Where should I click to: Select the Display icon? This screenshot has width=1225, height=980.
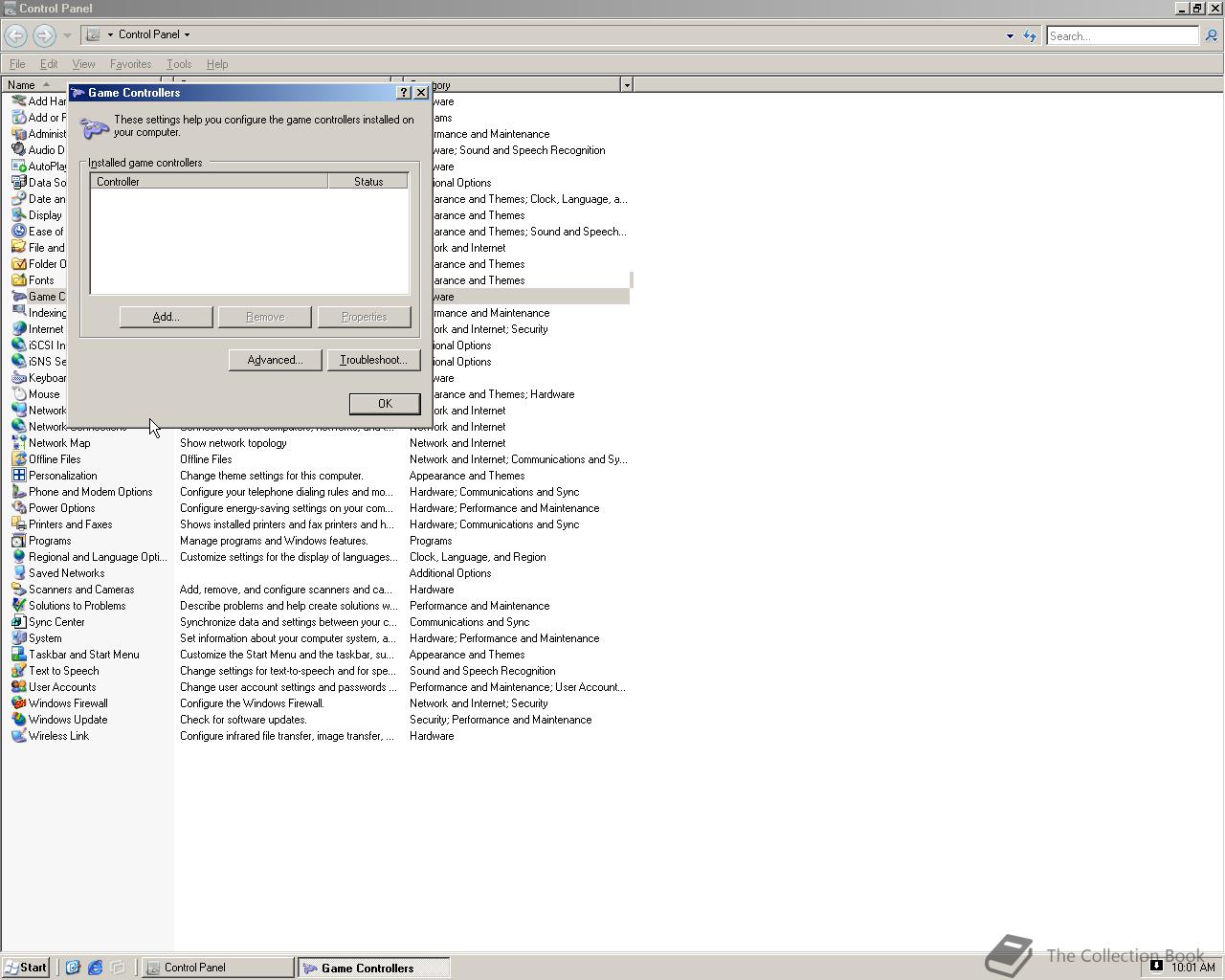18,215
